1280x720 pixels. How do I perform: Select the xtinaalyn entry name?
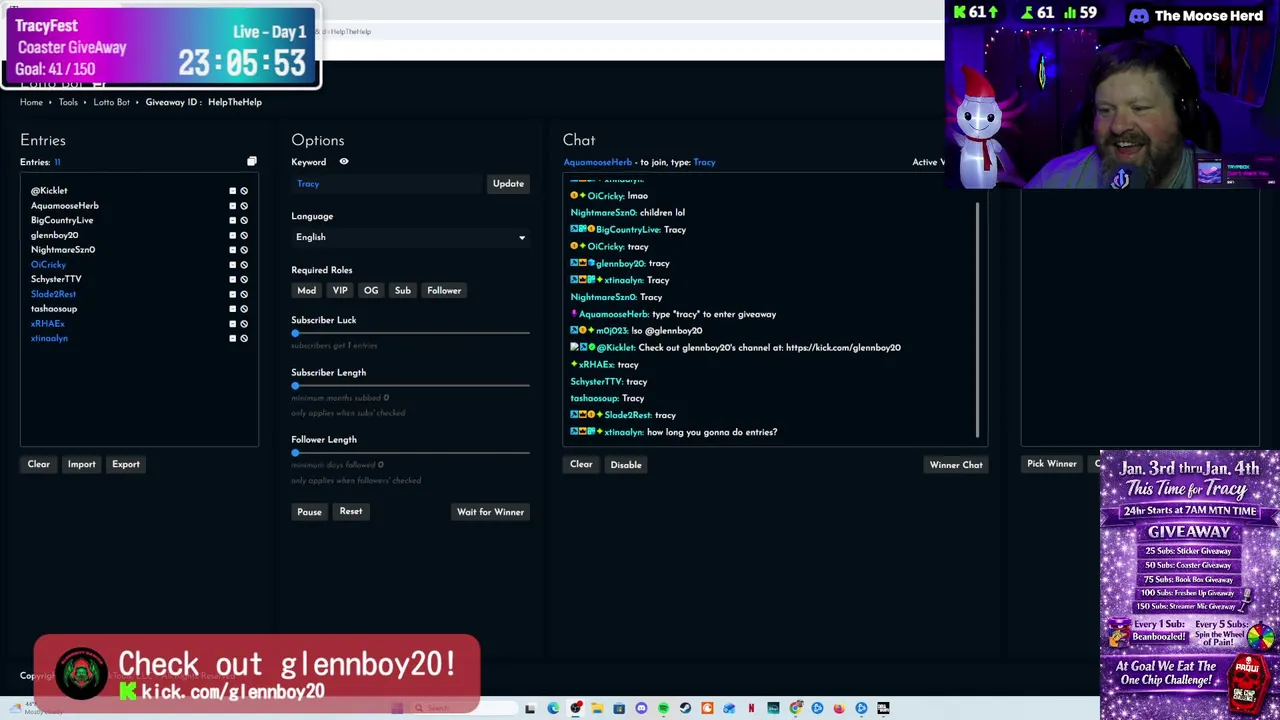(49, 338)
